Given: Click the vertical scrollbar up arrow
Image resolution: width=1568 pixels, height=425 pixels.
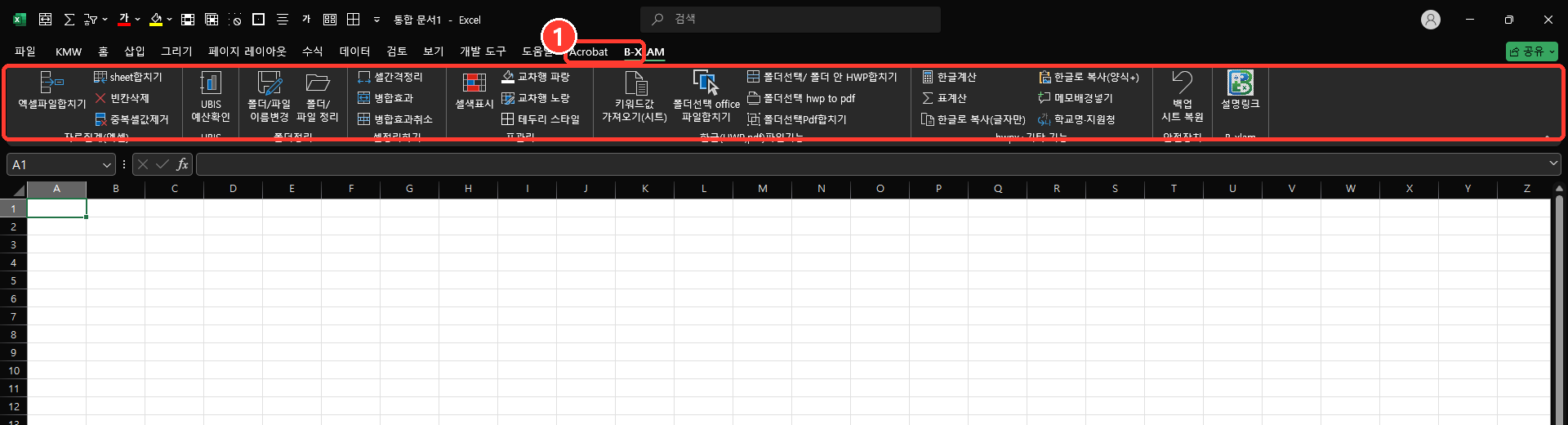Looking at the screenshot, I should [1559, 189].
